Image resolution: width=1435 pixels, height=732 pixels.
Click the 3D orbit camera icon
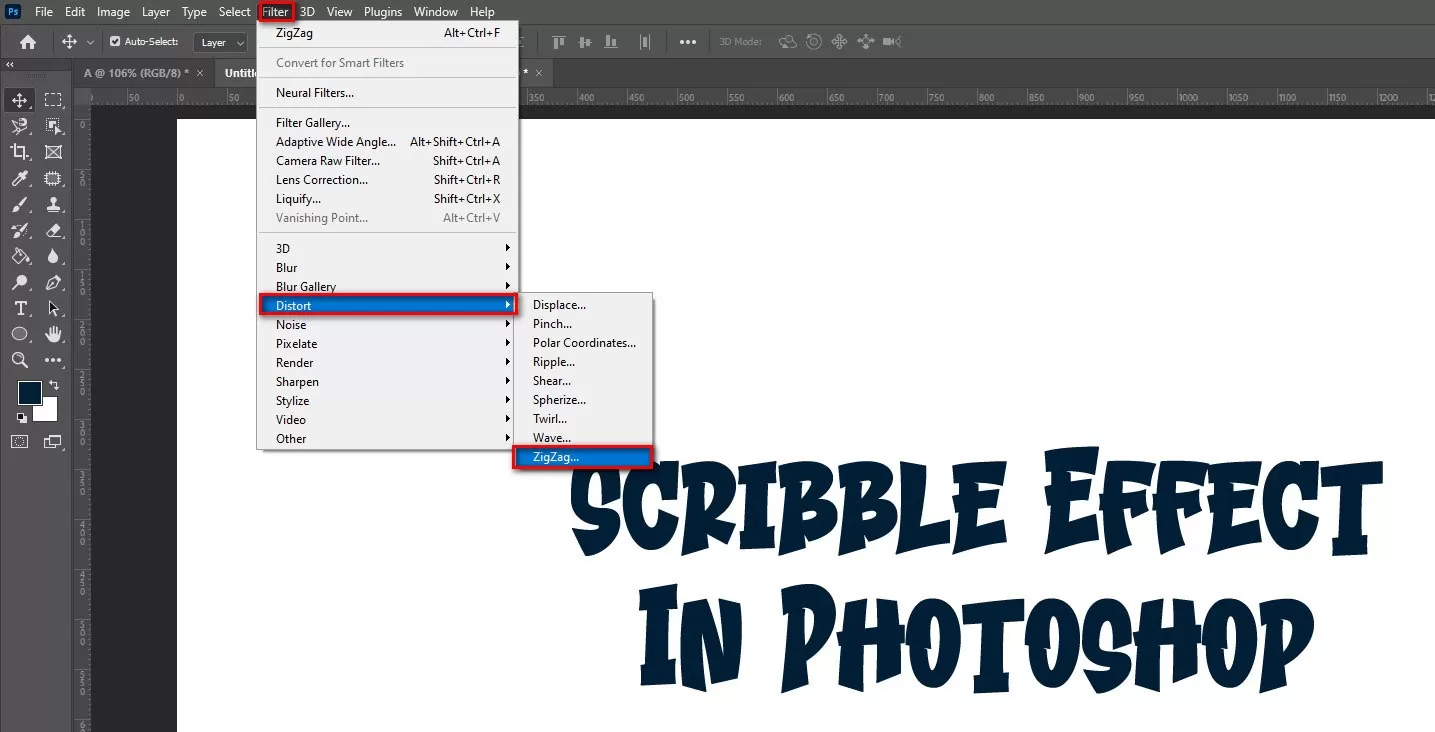pyautogui.click(x=788, y=42)
